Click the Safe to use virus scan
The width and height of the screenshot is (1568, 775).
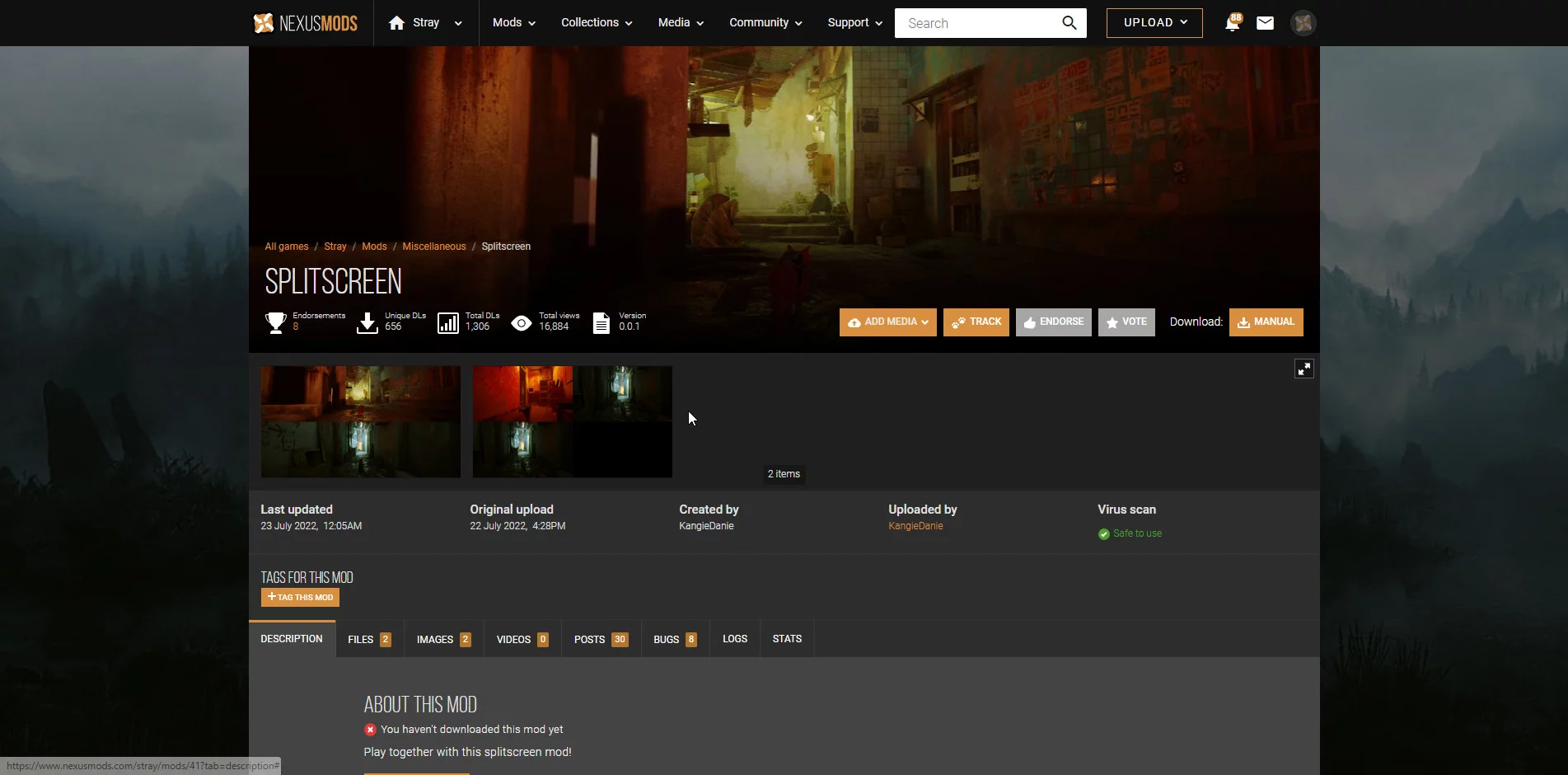tap(1137, 533)
